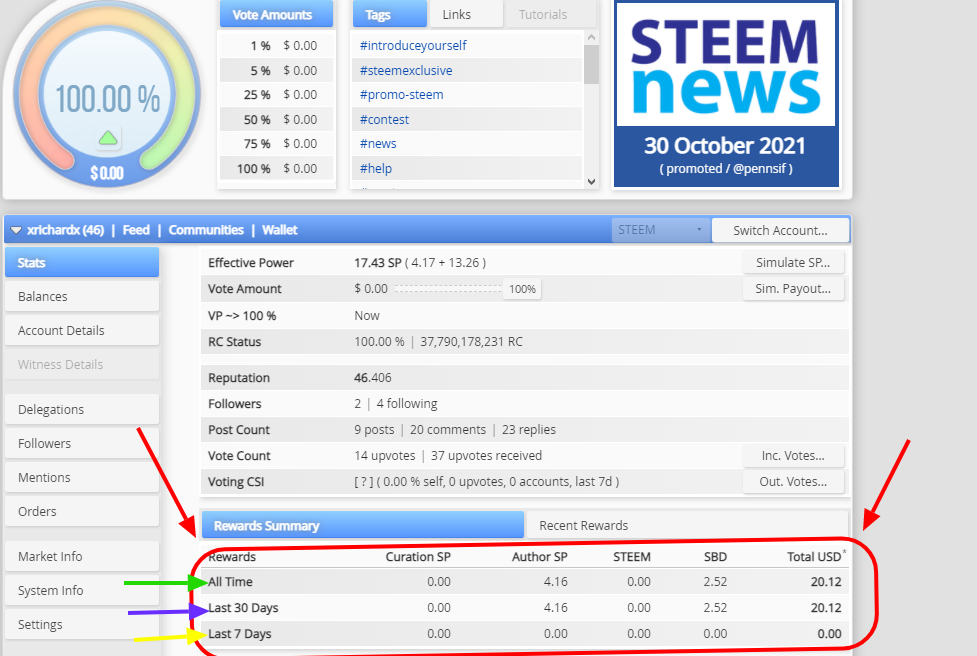Viewport: 977px width, 656px height.
Task: Open Settings in the sidebar
Action: point(82,624)
